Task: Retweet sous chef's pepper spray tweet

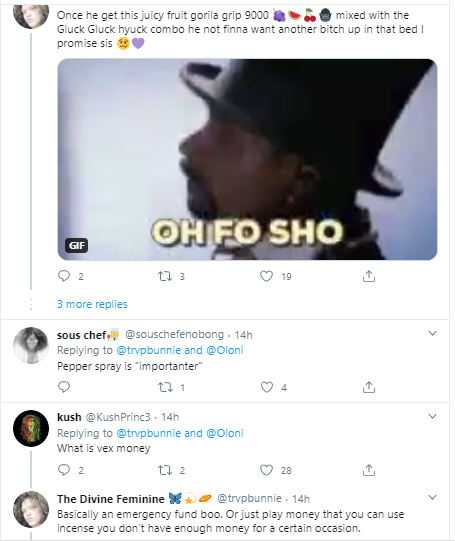Action: click(x=165, y=387)
